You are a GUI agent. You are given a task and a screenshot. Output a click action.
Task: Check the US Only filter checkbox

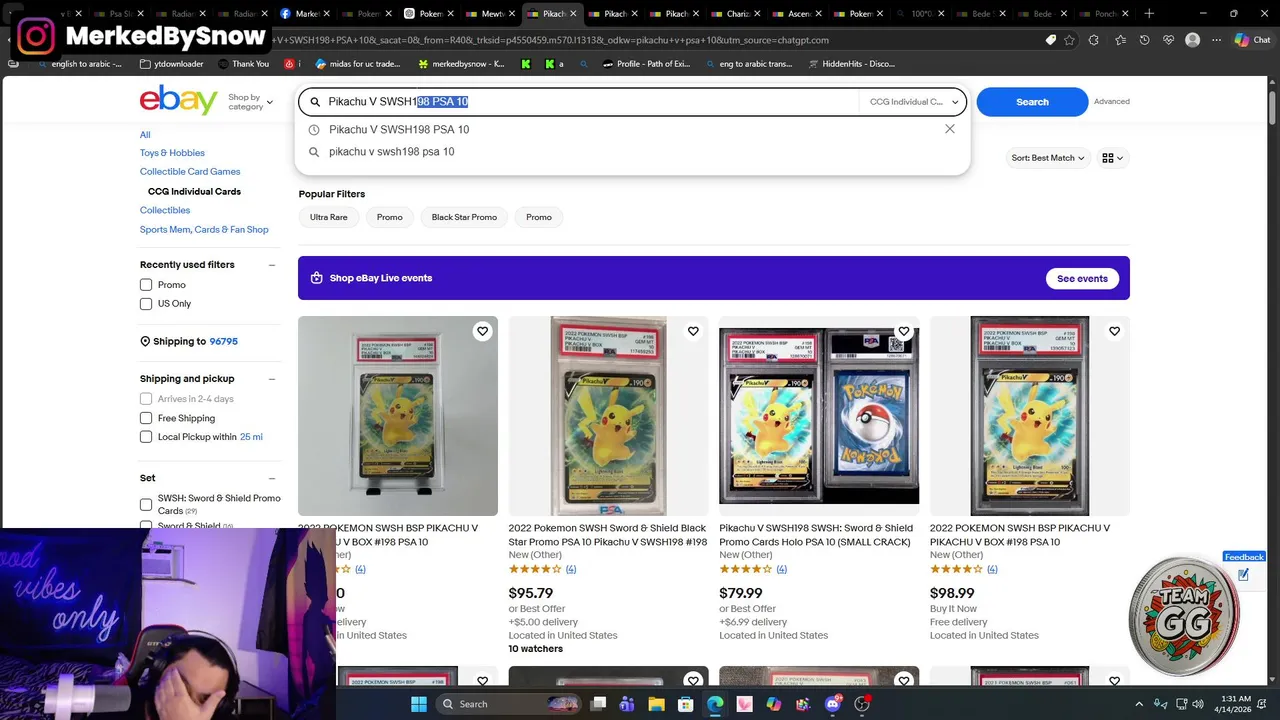(146, 304)
